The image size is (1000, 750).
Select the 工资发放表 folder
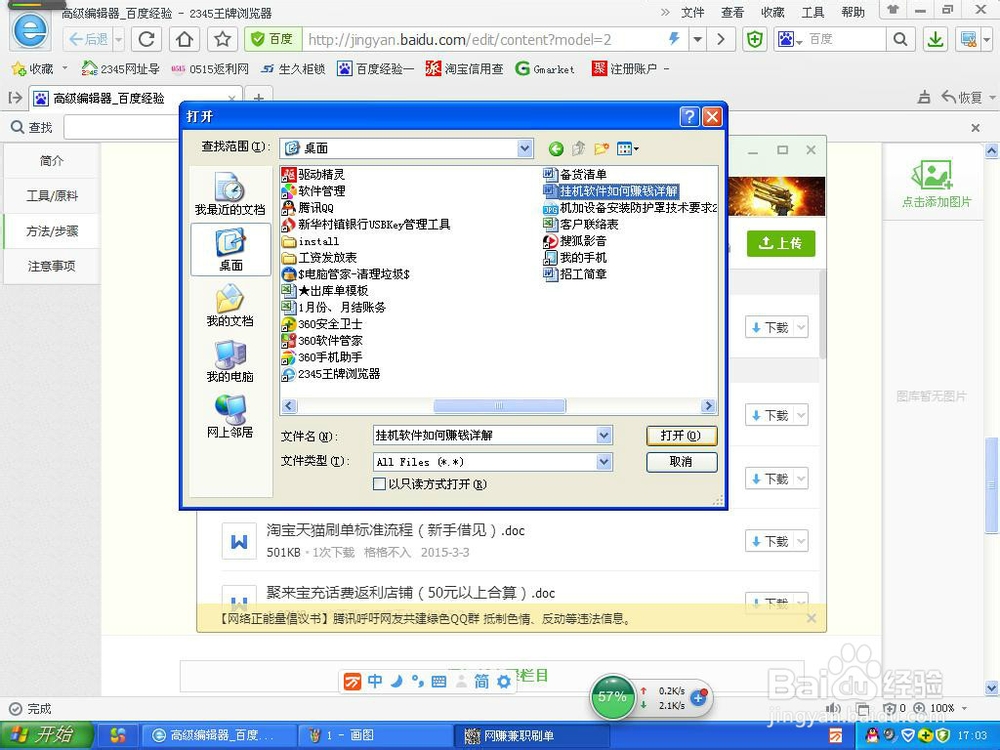coord(319,258)
